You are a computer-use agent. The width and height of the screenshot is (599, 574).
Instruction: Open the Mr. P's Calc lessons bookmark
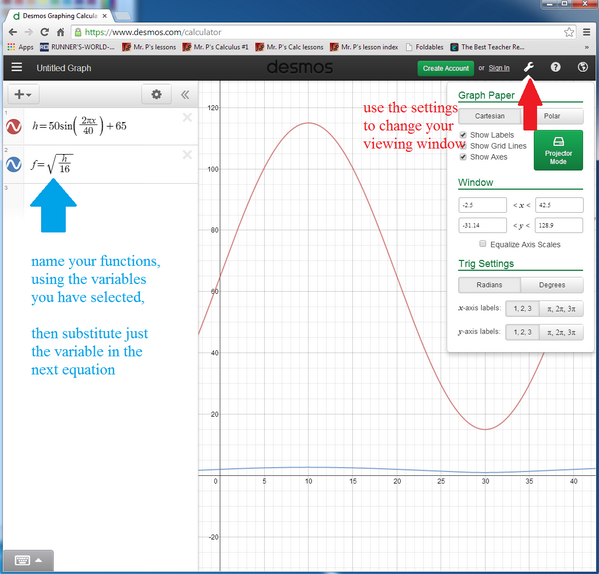(x=289, y=47)
